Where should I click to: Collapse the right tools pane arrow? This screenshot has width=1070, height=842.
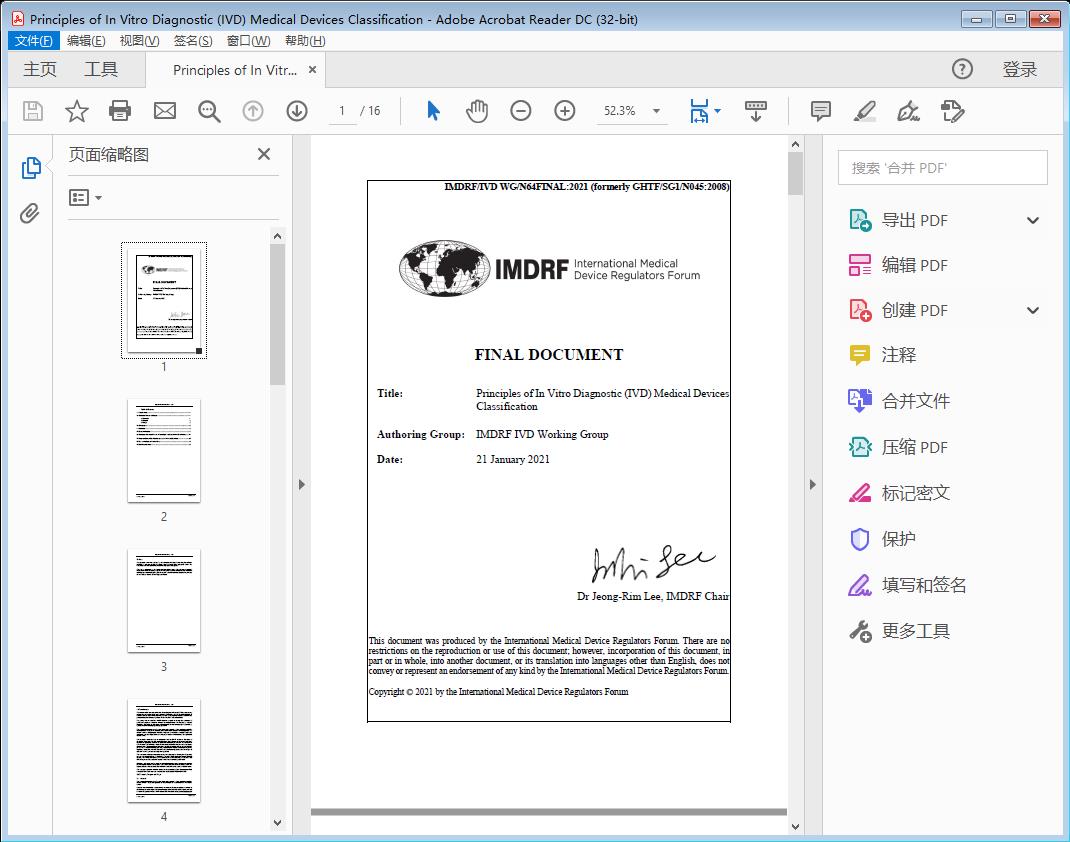tap(813, 484)
